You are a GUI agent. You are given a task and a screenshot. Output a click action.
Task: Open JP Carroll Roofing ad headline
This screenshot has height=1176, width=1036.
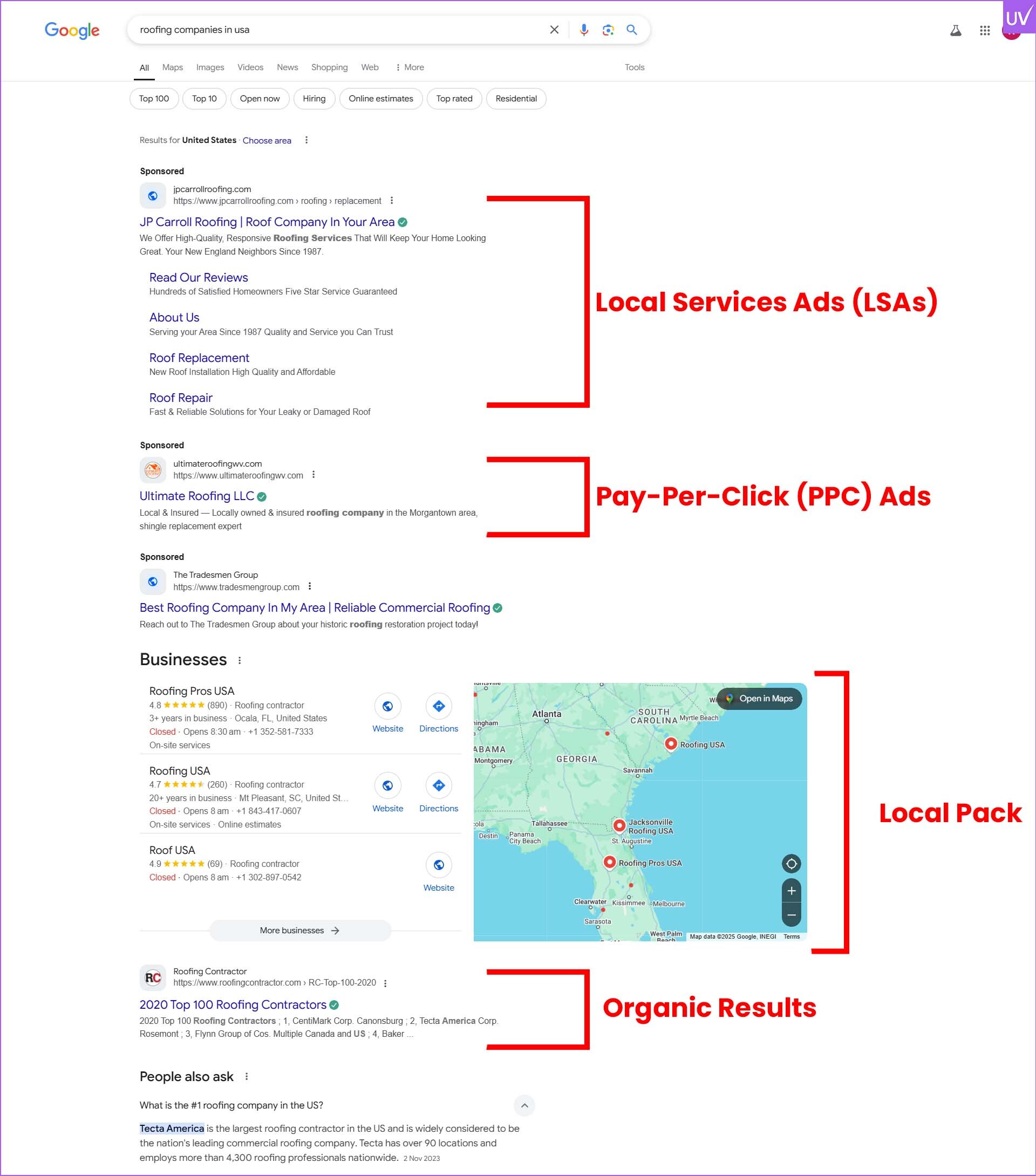coord(267,222)
